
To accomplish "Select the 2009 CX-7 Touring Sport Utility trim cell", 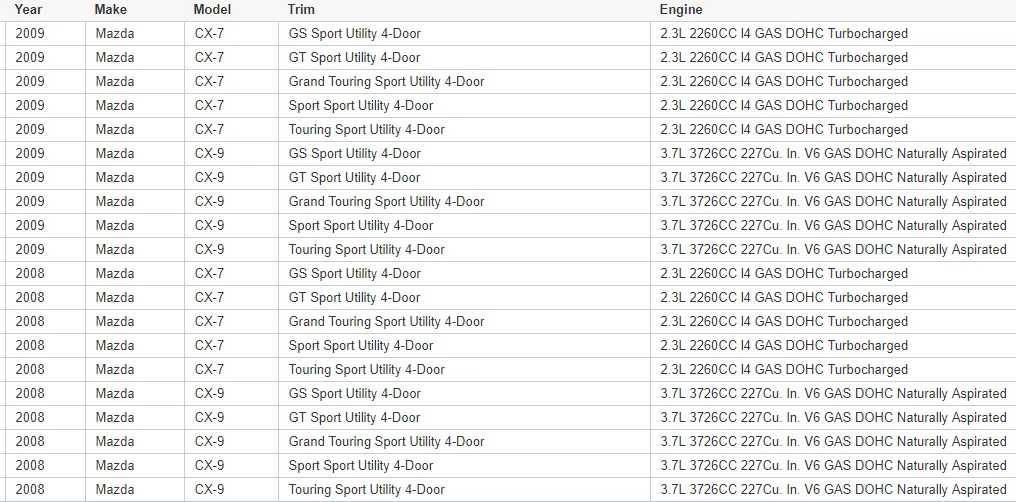I will (465, 130).
